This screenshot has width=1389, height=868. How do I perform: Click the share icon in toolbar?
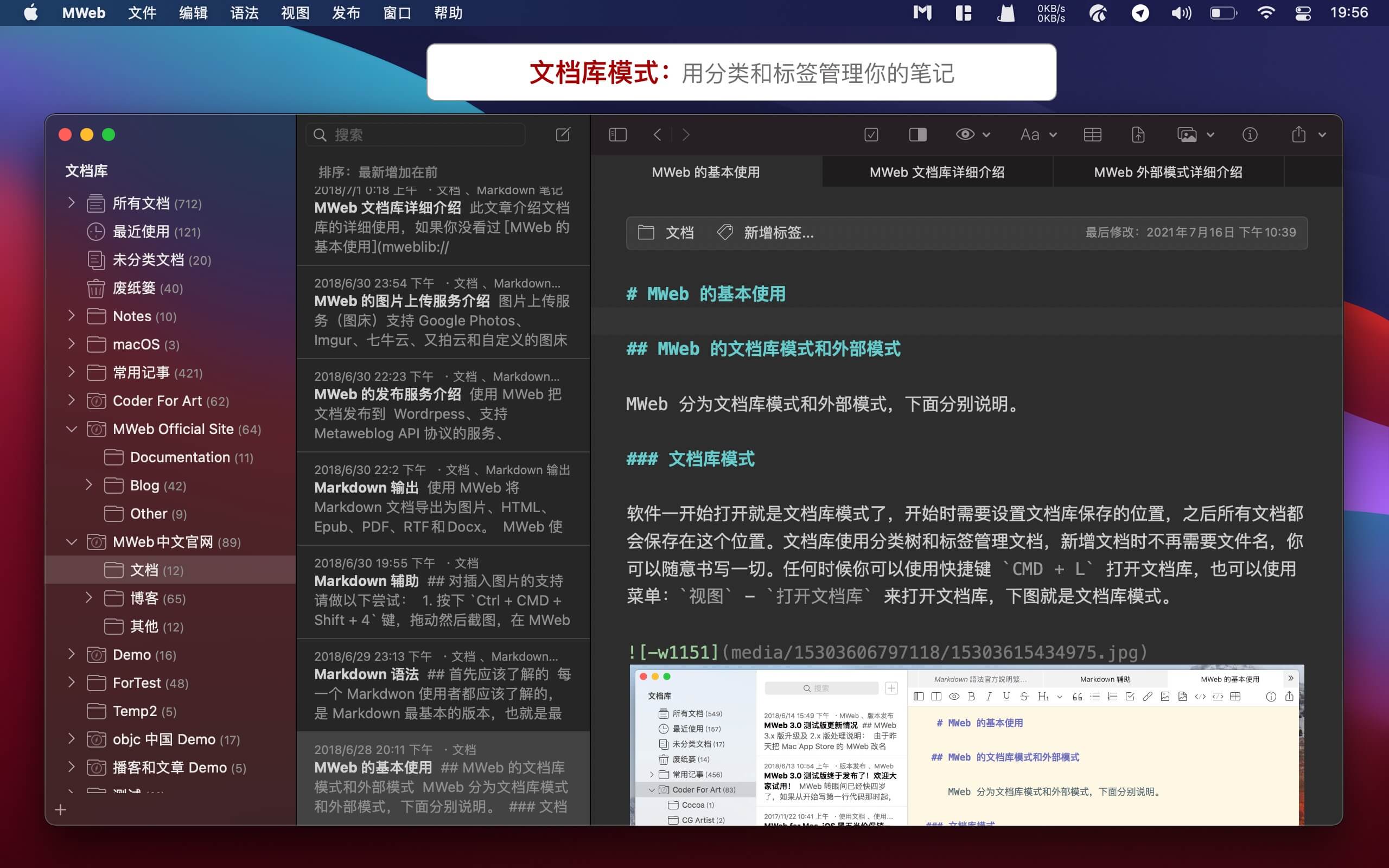point(1298,135)
